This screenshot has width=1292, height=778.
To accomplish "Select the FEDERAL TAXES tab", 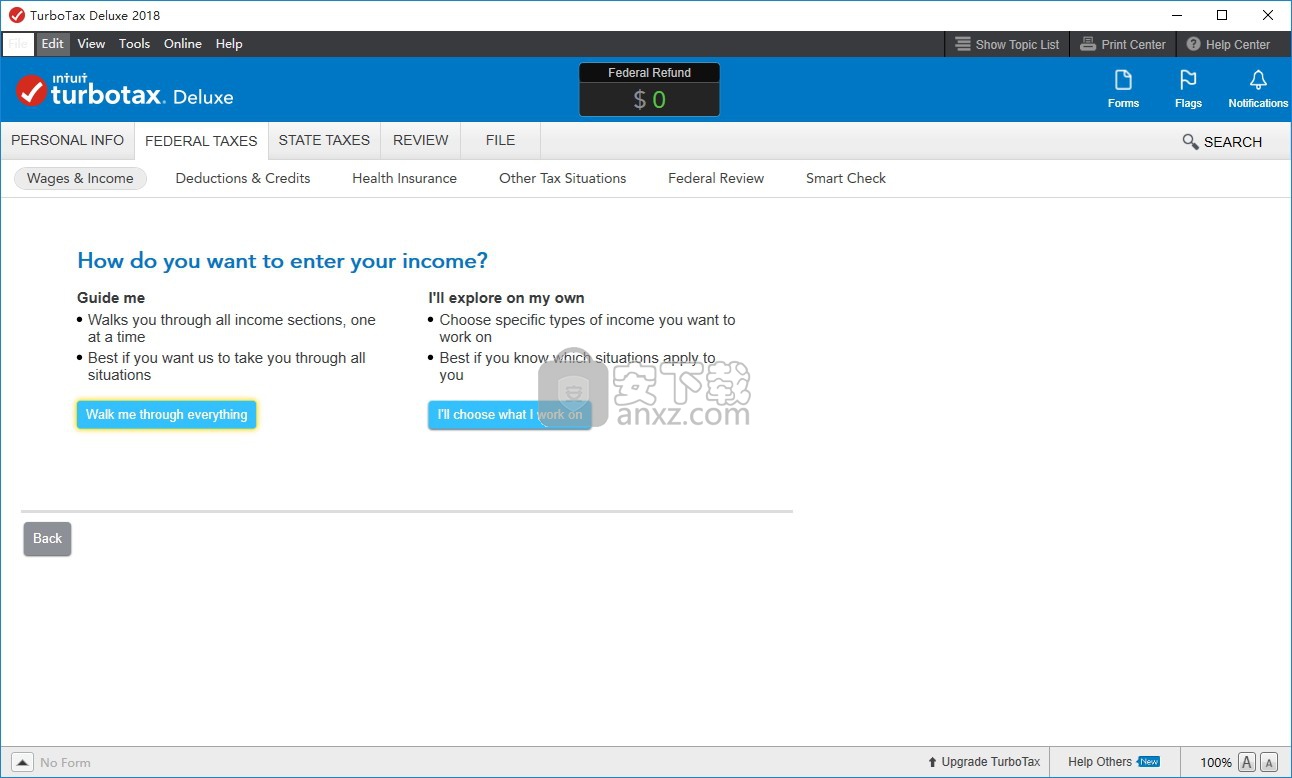I will coord(201,141).
